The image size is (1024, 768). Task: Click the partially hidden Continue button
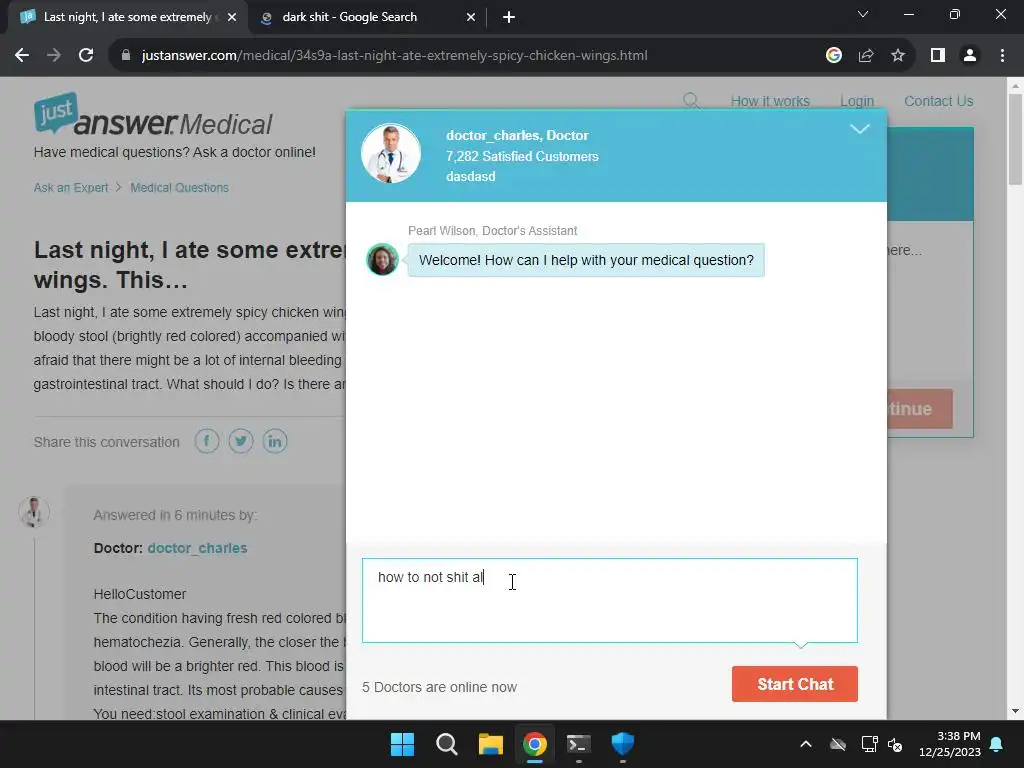[x=920, y=409]
